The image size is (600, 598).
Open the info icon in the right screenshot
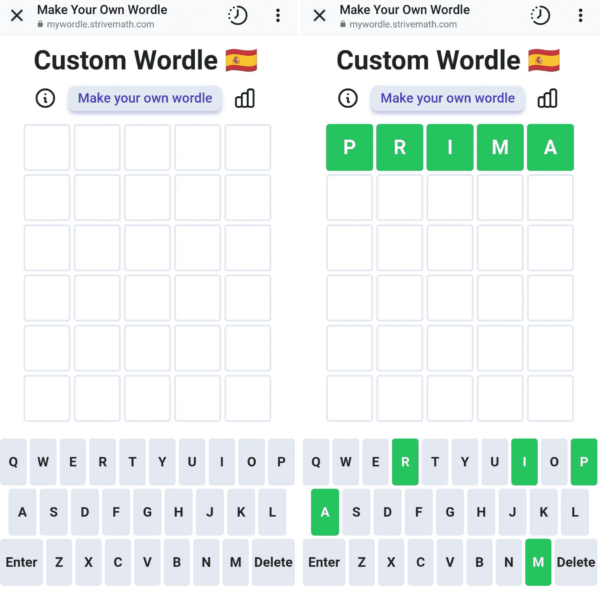tap(348, 98)
